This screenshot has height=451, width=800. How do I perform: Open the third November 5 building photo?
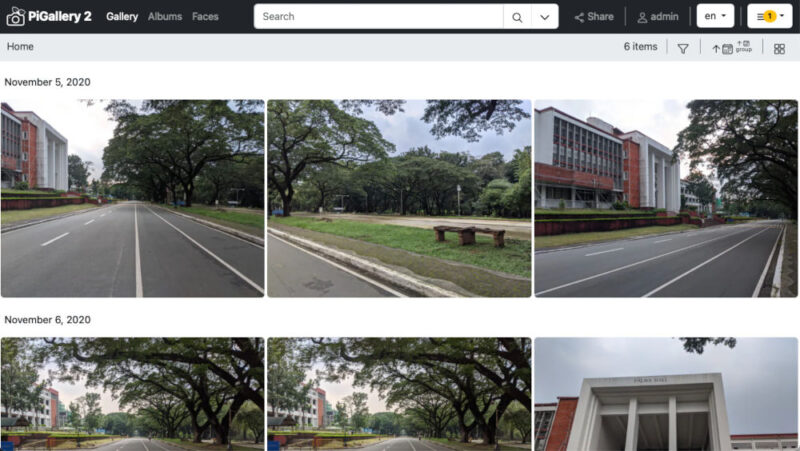pos(666,198)
